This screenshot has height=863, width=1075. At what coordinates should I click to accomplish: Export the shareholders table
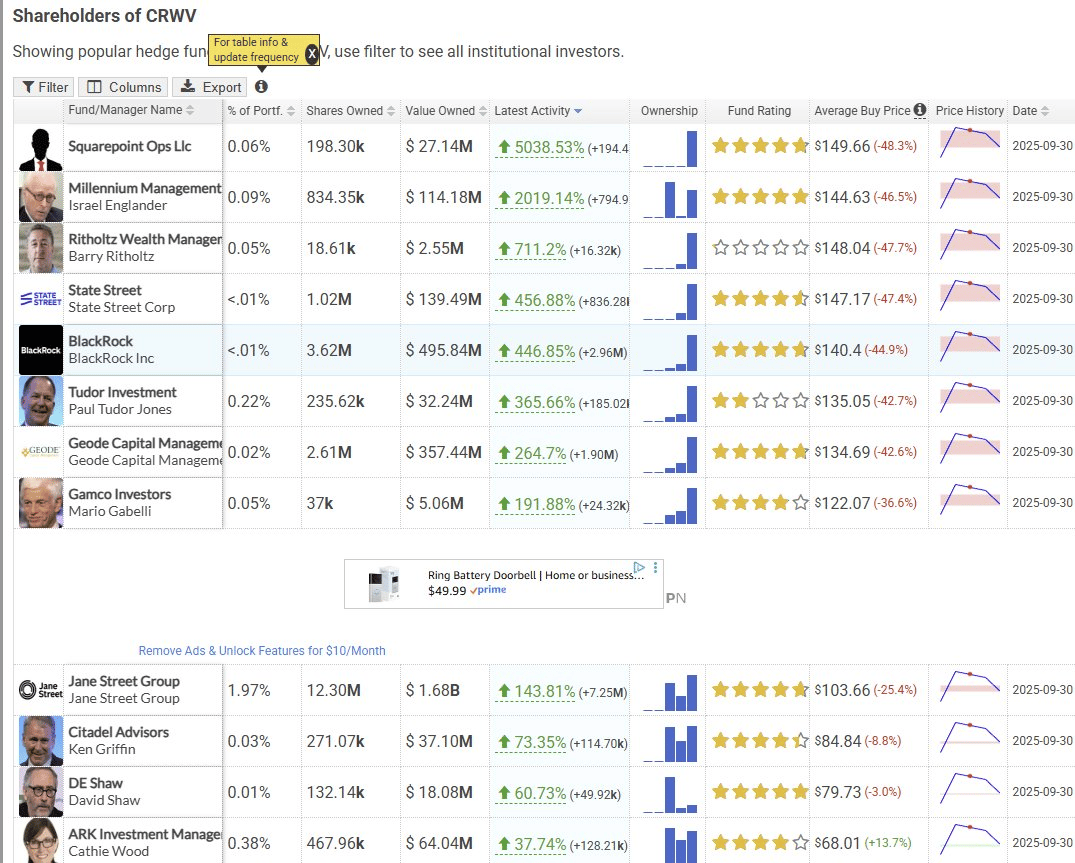pos(210,87)
